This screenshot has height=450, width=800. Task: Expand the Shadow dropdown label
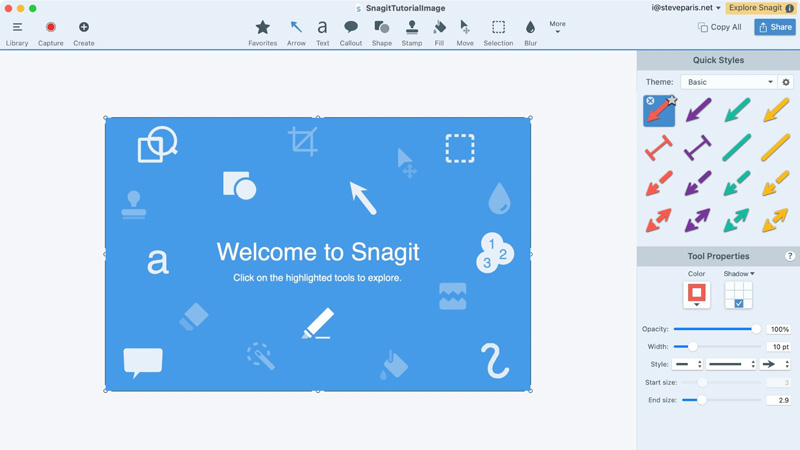click(739, 274)
